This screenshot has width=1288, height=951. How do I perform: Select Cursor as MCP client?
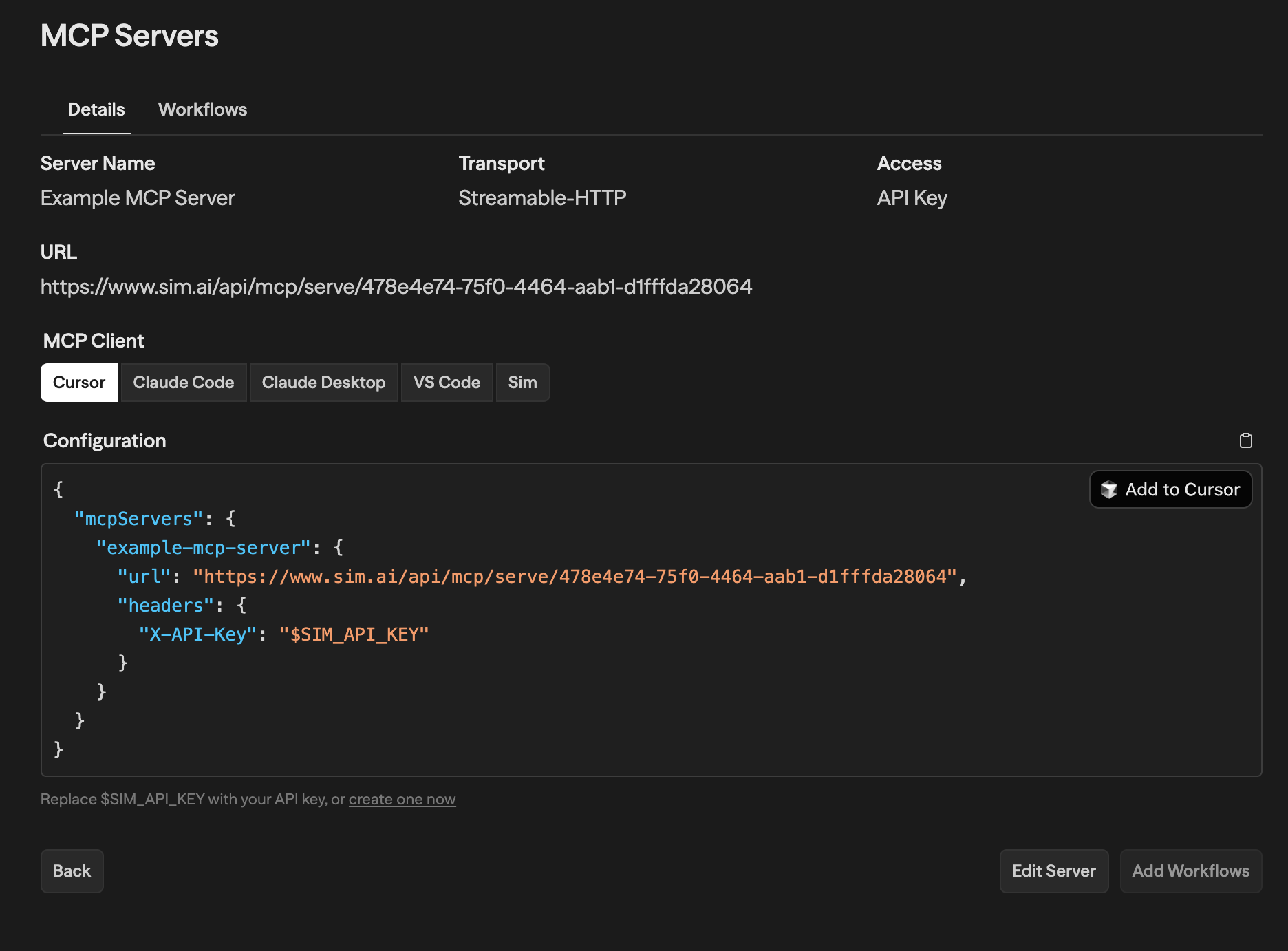click(x=79, y=383)
